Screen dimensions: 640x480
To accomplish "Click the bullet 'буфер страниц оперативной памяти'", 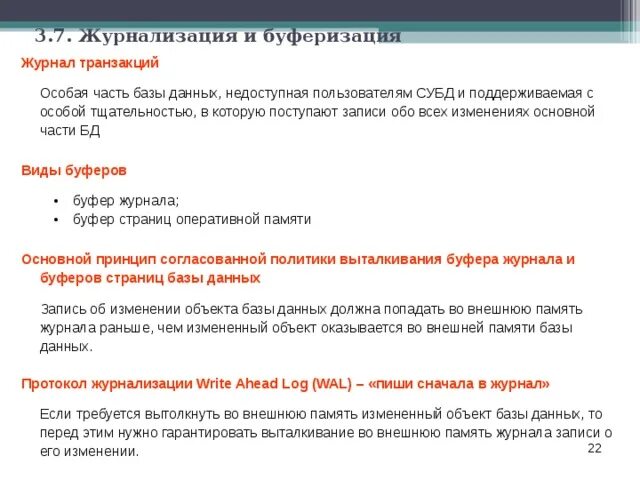I will tap(192, 220).
